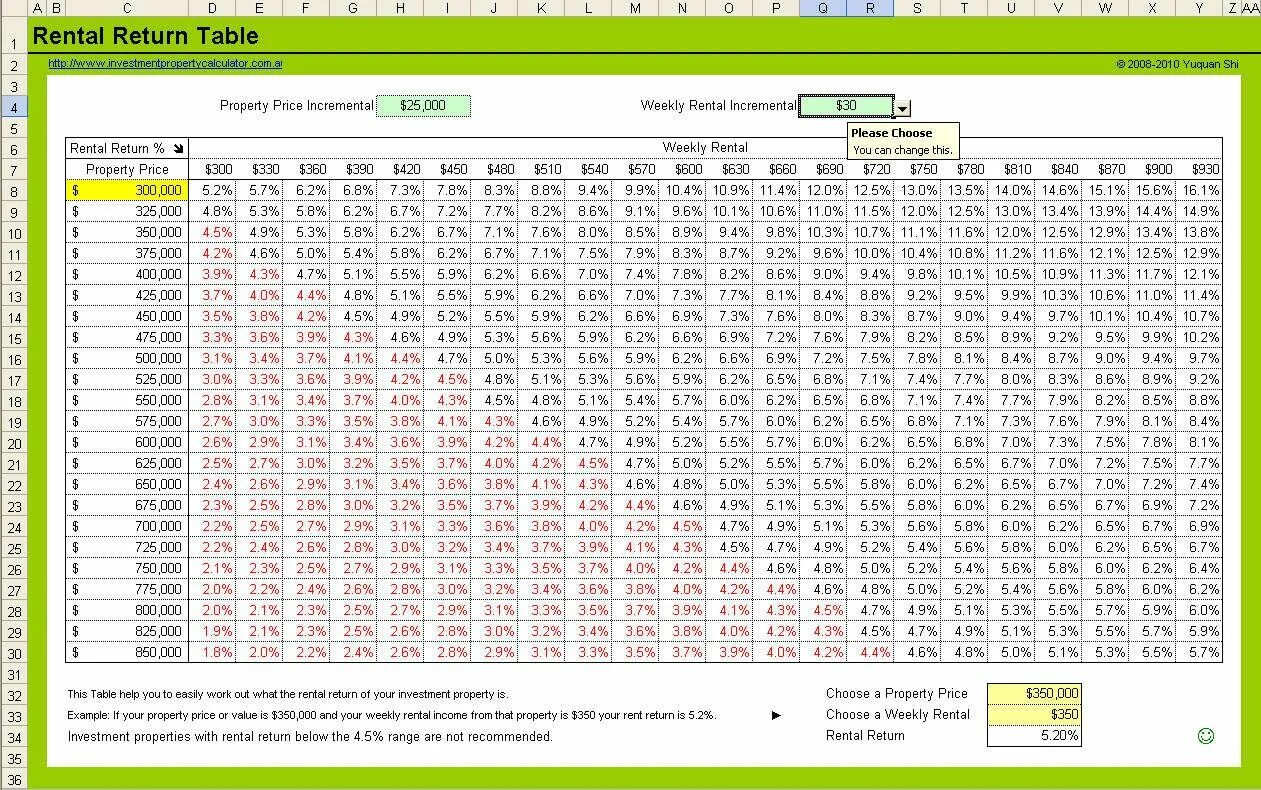Select row header 34
This screenshot has height=790, width=1261.
pos(14,736)
